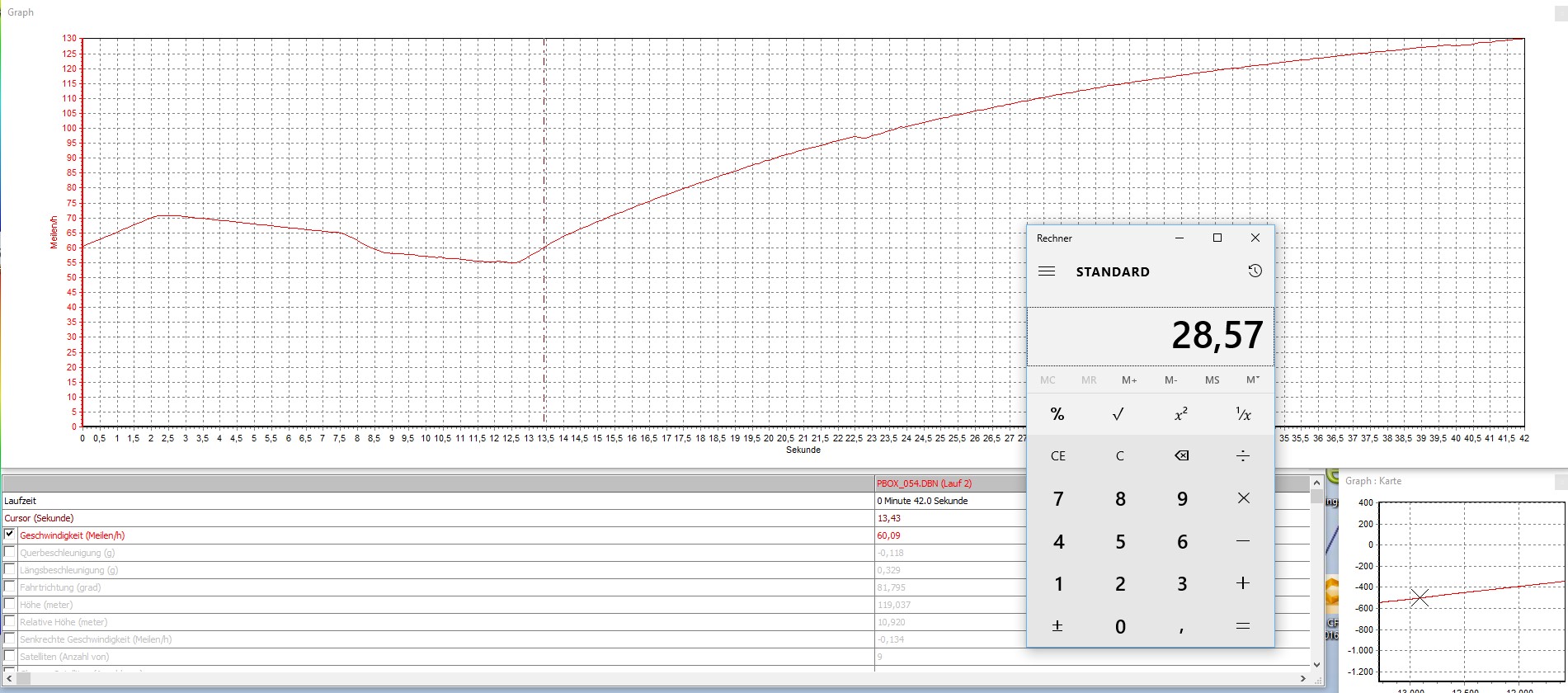
Task: Click the percent key in the calculator
Action: click(1058, 414)
